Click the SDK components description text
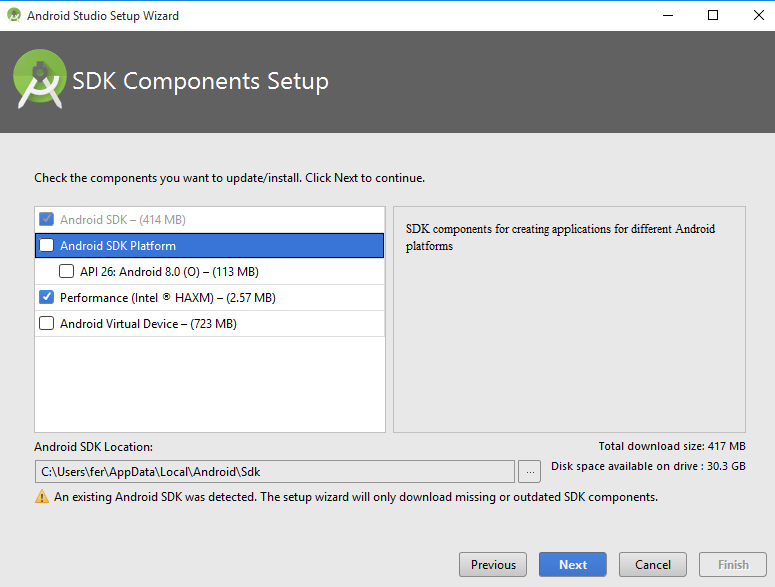The width and height of the screenshot is (775, 587). [x=560, y=237]
